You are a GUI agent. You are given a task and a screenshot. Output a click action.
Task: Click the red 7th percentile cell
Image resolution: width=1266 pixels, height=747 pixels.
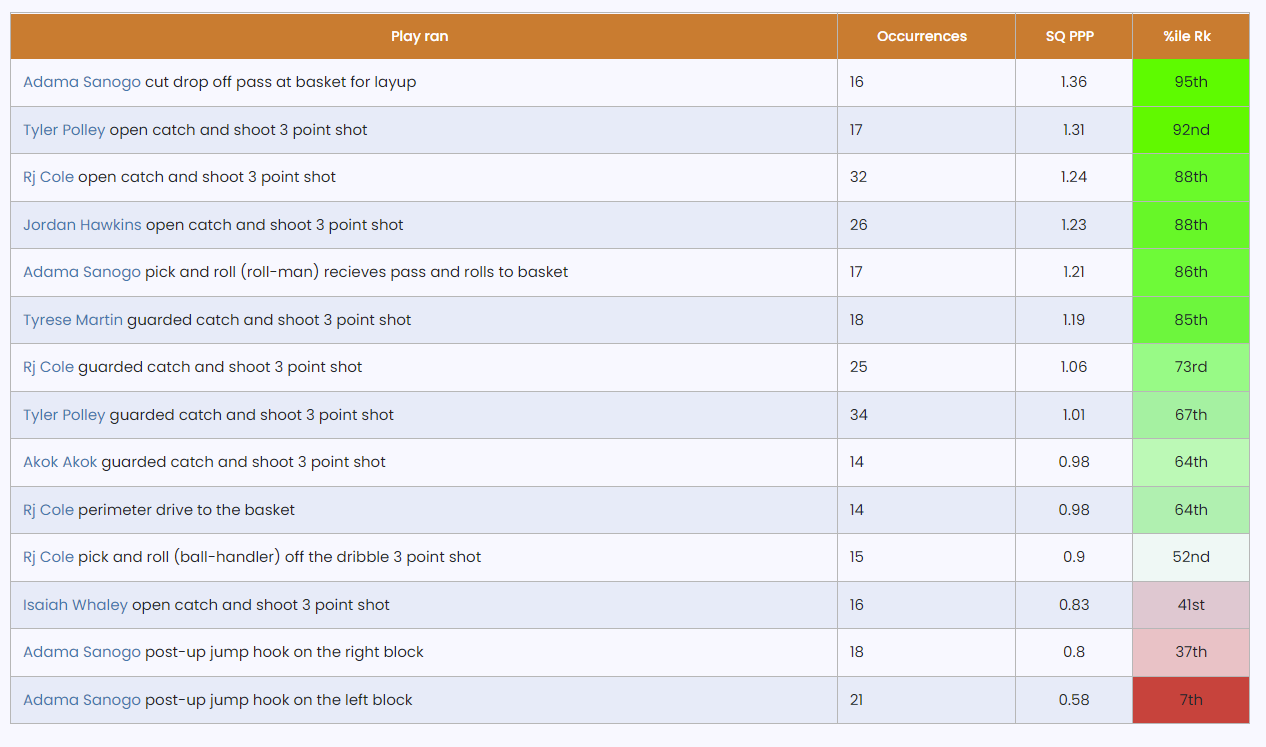[1191, 700]
